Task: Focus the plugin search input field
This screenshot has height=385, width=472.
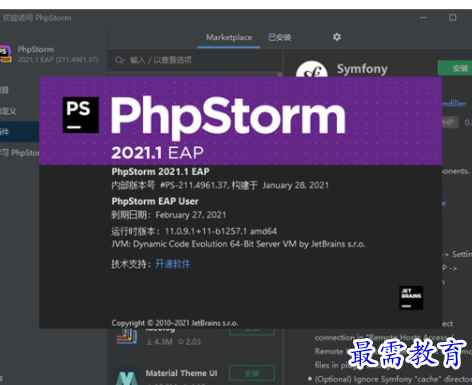Action: 195,60
